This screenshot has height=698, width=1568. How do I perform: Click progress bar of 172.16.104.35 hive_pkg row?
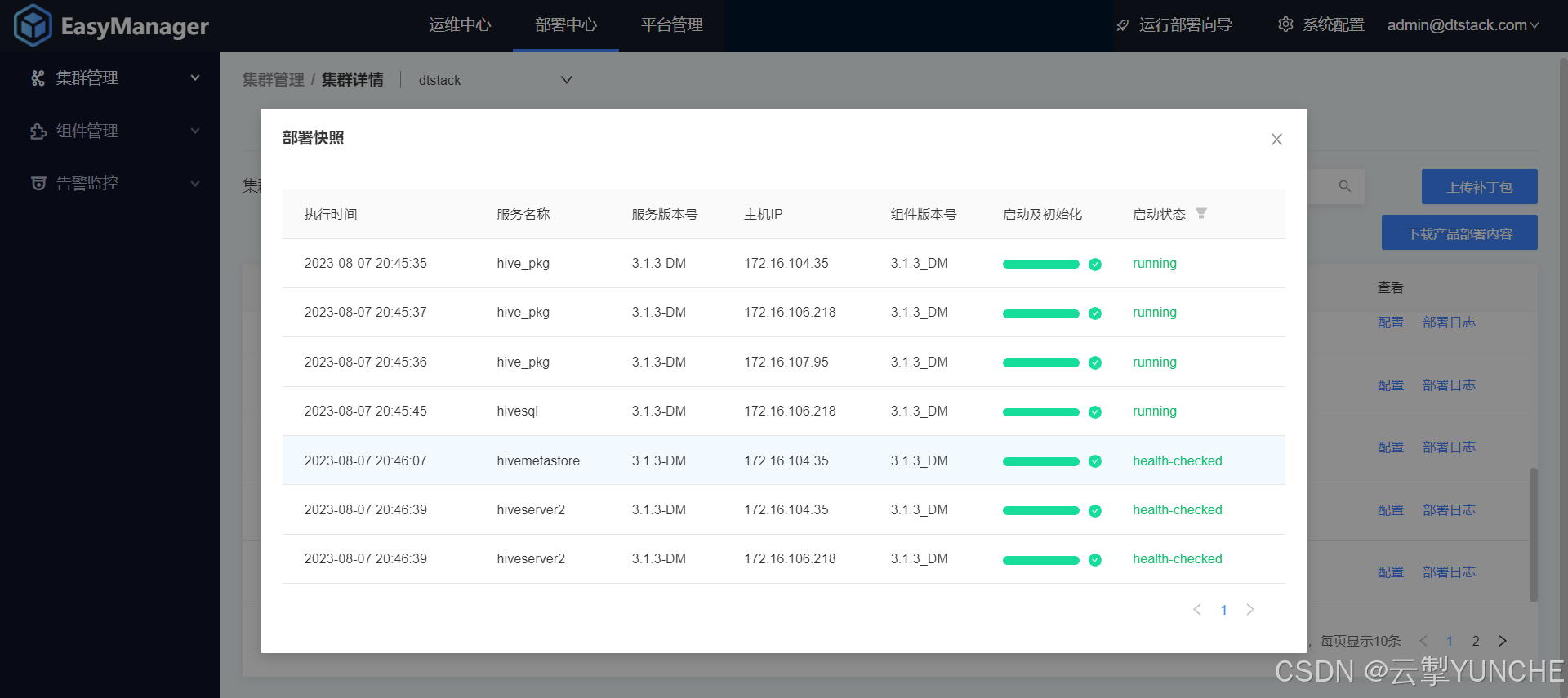1041,265
